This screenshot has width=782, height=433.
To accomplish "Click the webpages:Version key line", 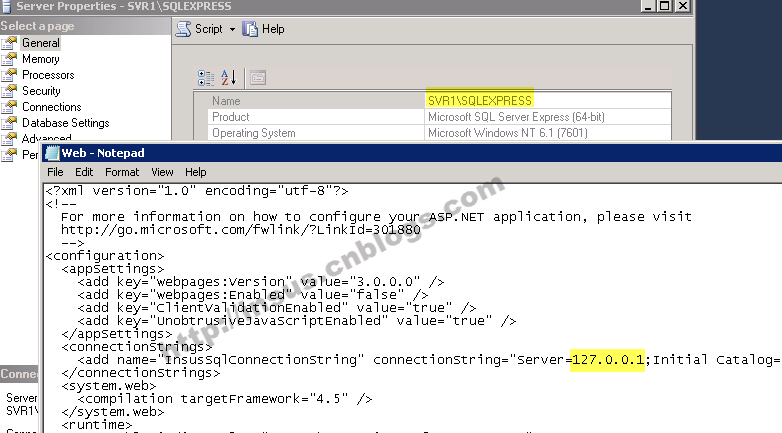I will (260, 282).
